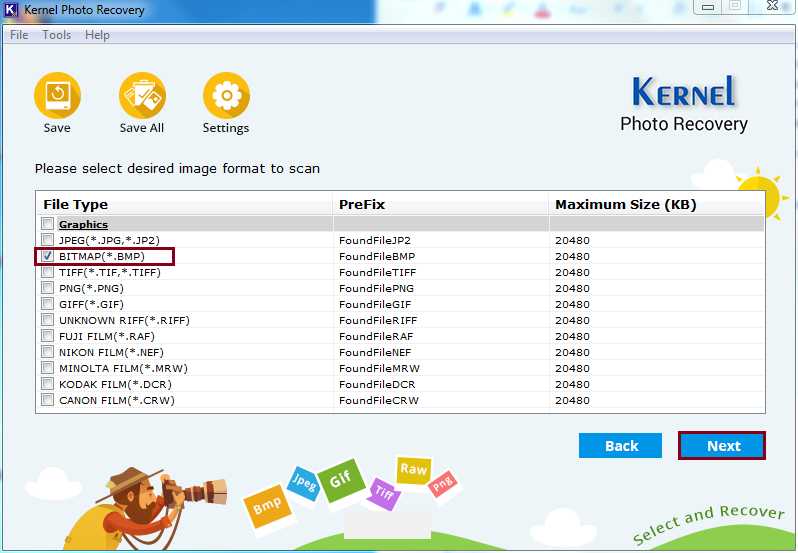The height and width of the screenshot is (553, 798).
Task: Click the FoundFileGIF prefix cell
Action: point(375,304)
